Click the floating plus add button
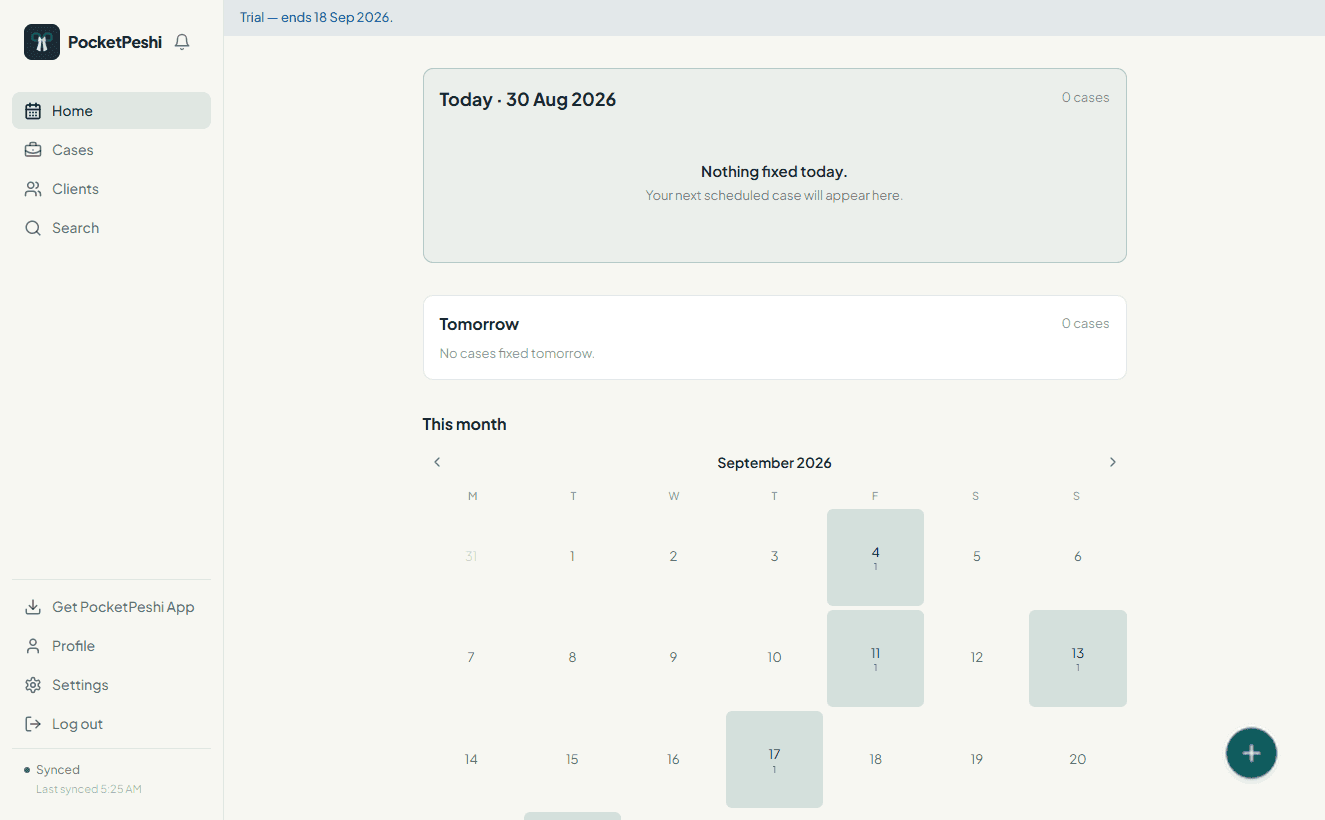This screenshot has height=820, width=1325. [1251, 753]
